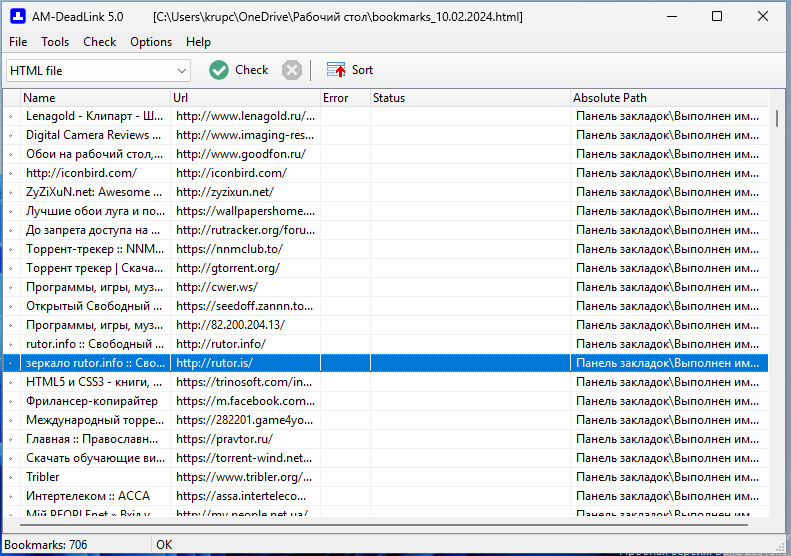Click the https://pravtor.ru/ url cell
The width and height of the screenshot is (791, 556).
245,439
